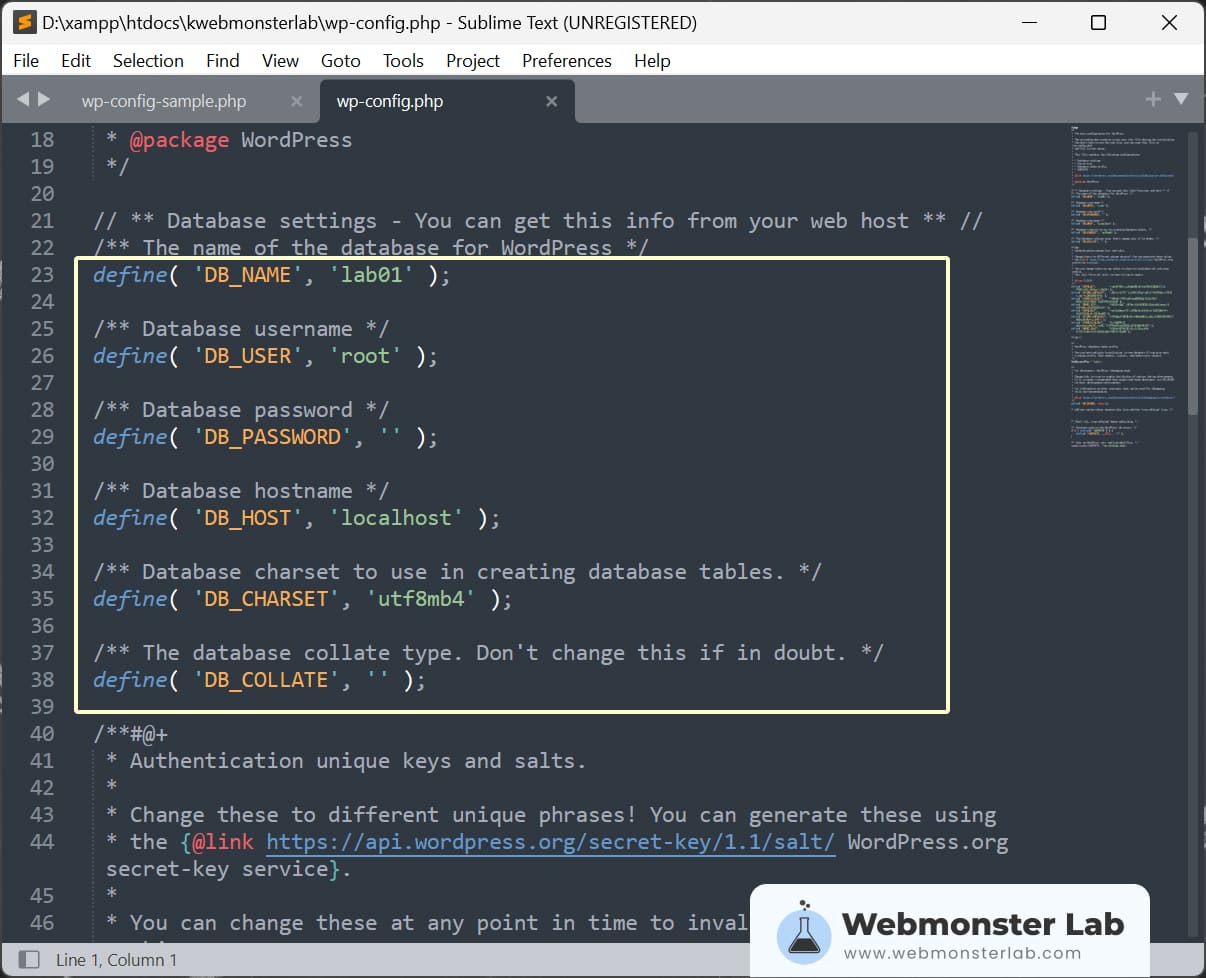Click the api.wordpress.org secret-key link
This screenshot has width=1206, height=978.
[550, 842]
